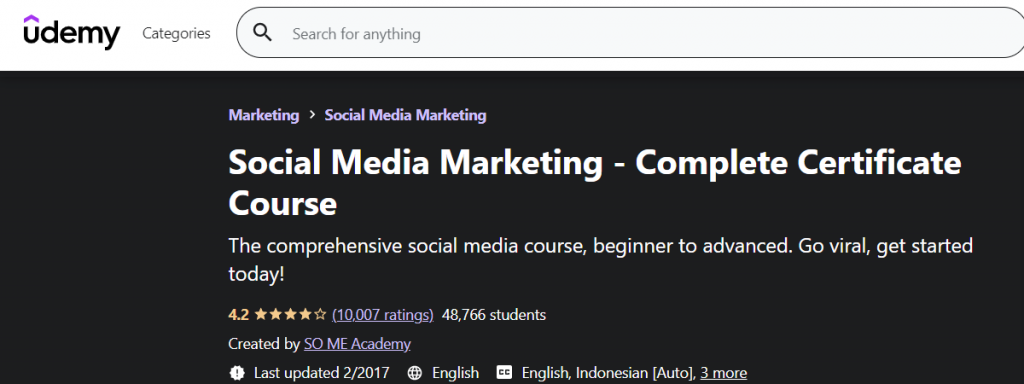
Task: Click the star rating icons
Action: point(290,315)
